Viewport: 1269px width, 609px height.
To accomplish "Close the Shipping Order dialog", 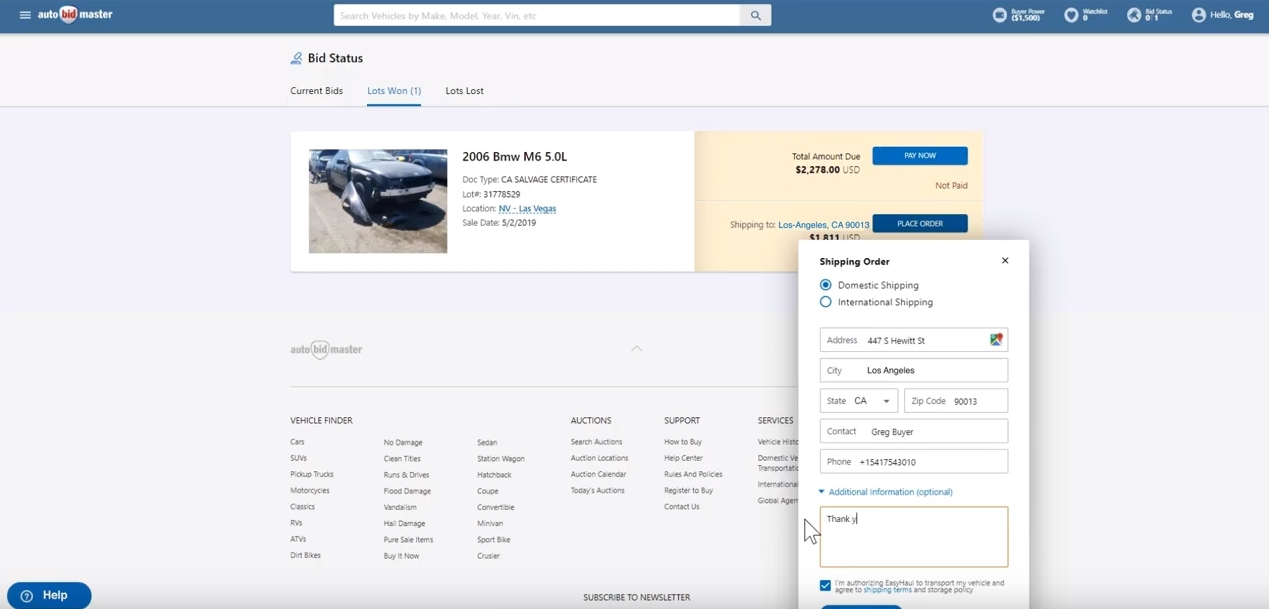I will (1005, 261).
